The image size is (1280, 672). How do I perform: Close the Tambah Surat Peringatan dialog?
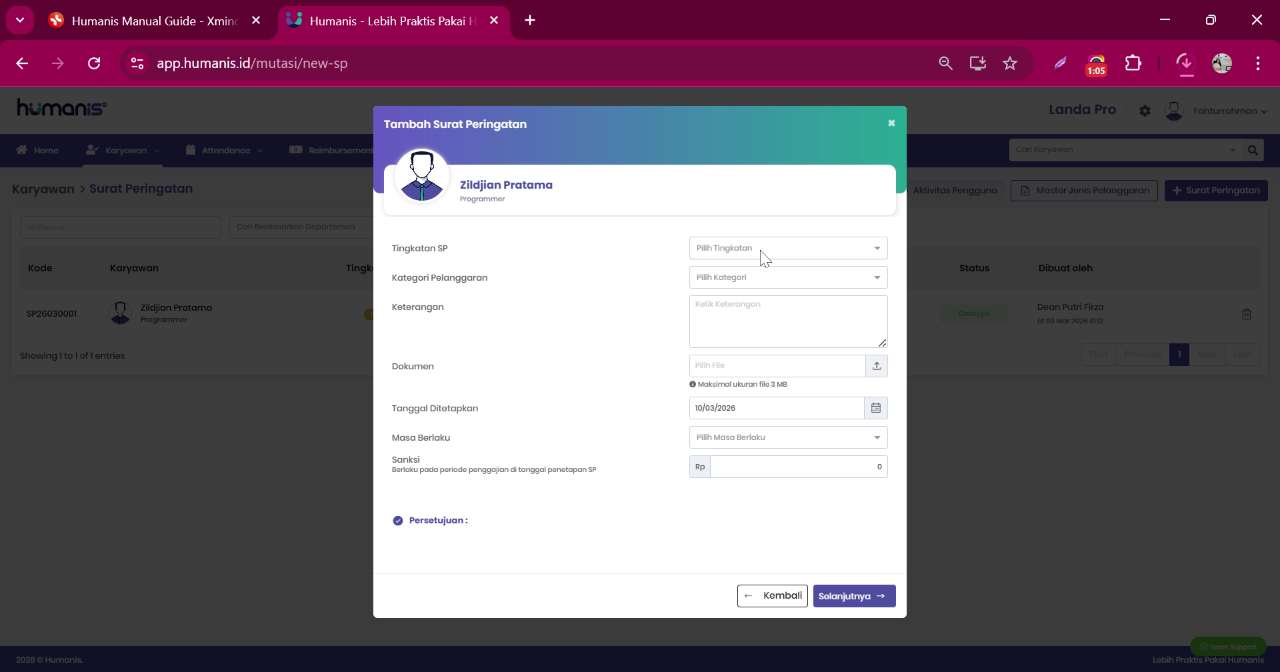pos(891,123)
